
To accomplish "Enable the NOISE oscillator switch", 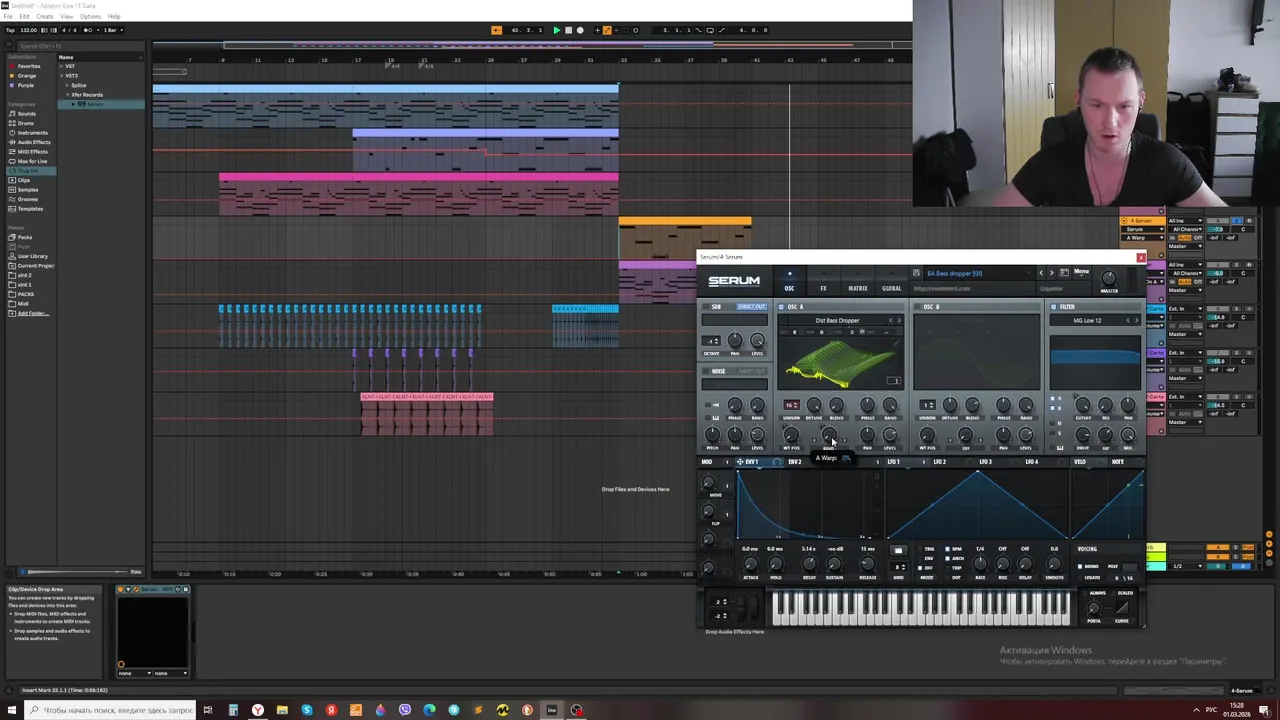I will [x=705, y=371].
